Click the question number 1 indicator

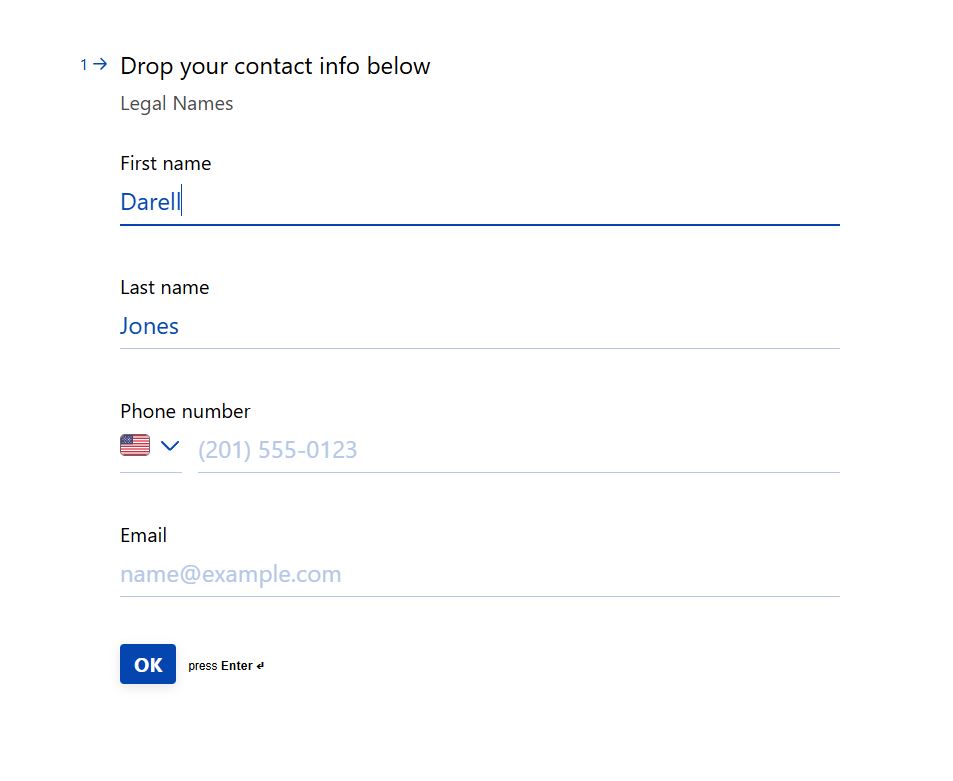(84, 64)
